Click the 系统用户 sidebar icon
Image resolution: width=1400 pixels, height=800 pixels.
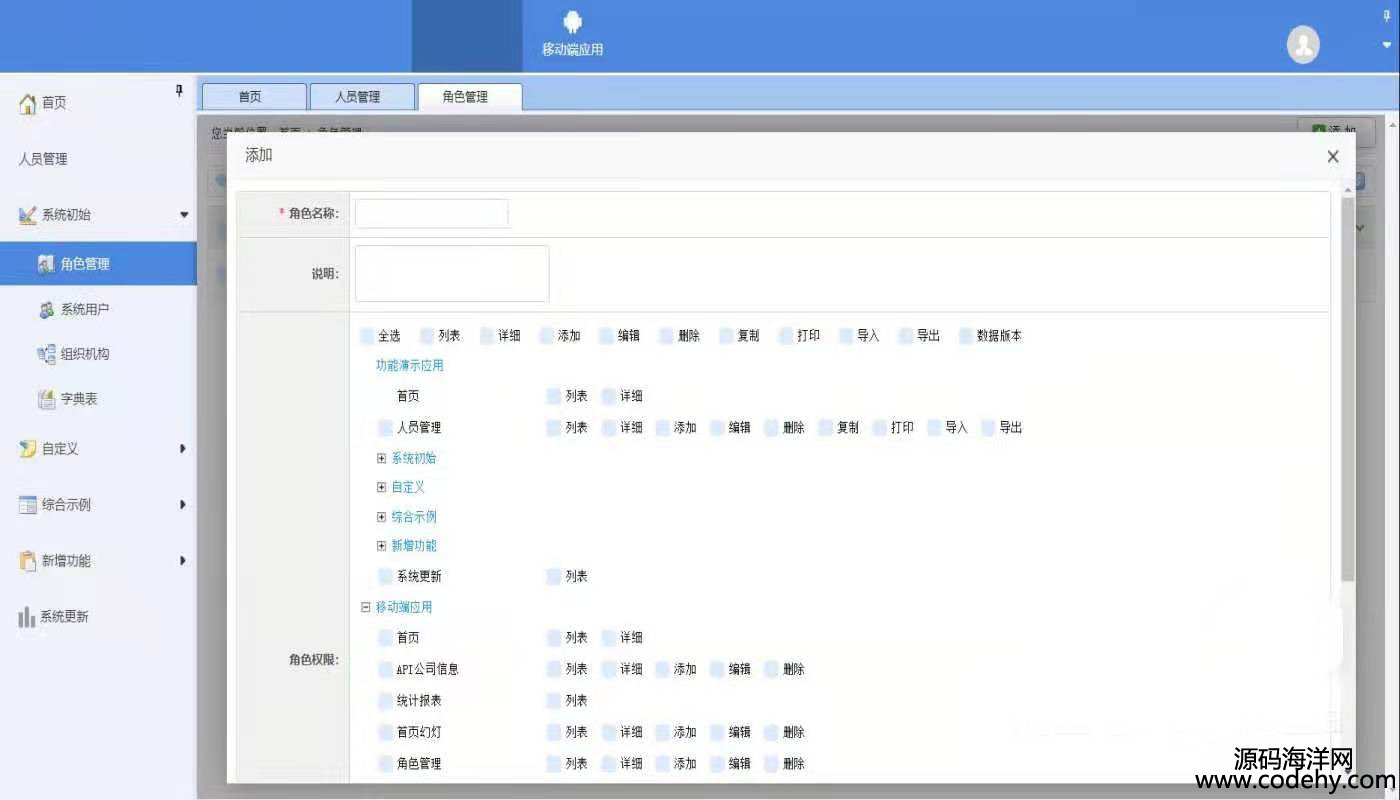(x=46, y=310)
